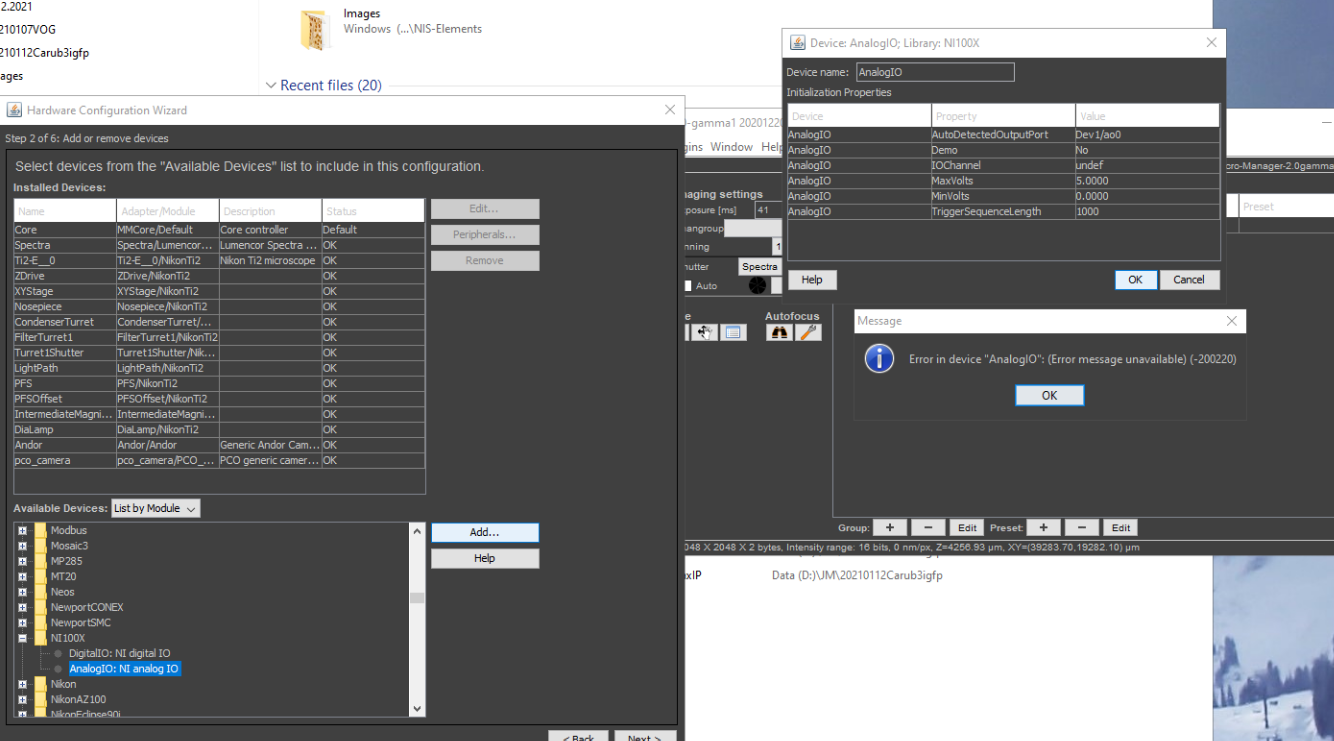Viewport: 1334px width, 741px height.
Task: Click the Peripherals button for installed devices
Action: pos(484,234)
